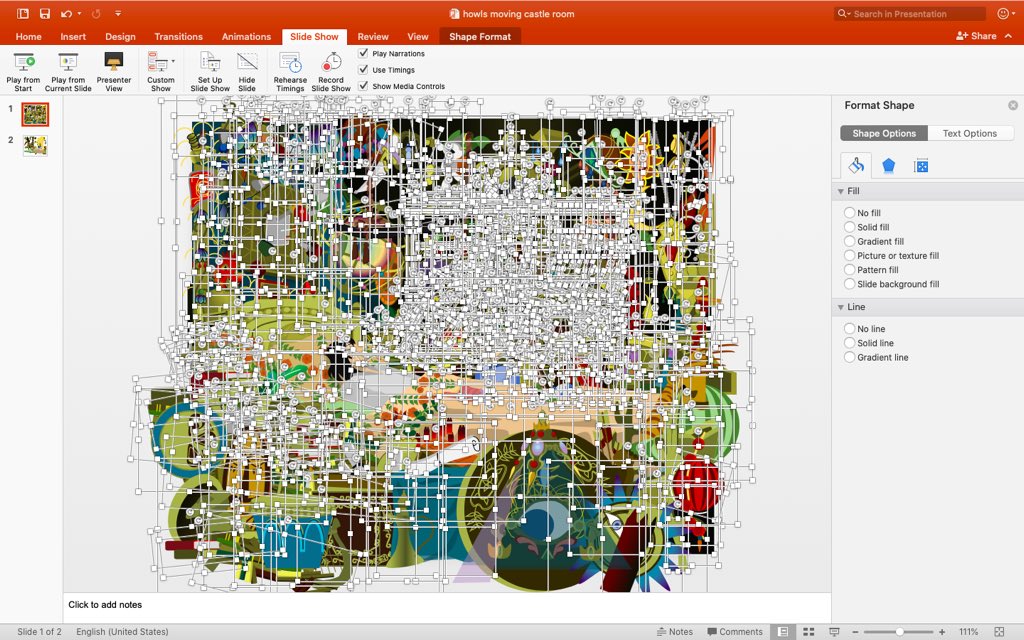Switch to the Transitions tab

coord(178,37)
